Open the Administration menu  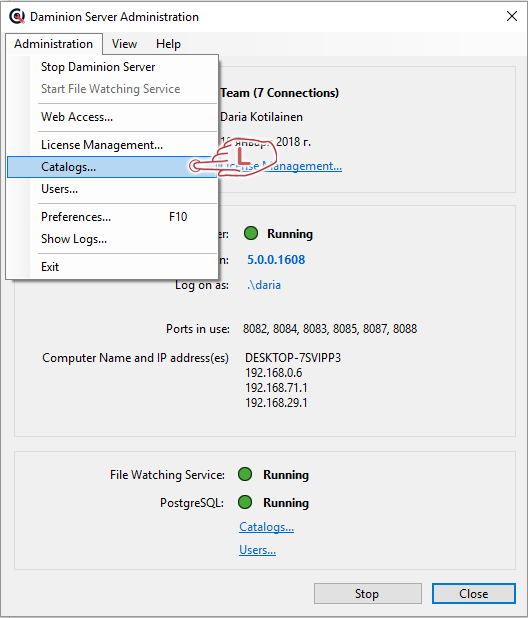click(x=54, y=44)
